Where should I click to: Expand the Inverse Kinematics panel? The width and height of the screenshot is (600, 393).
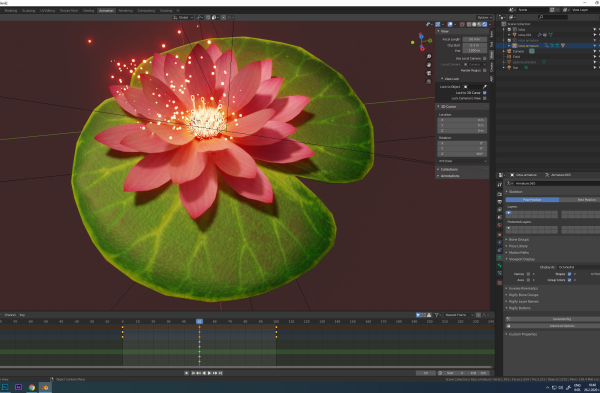click(522, 289)
